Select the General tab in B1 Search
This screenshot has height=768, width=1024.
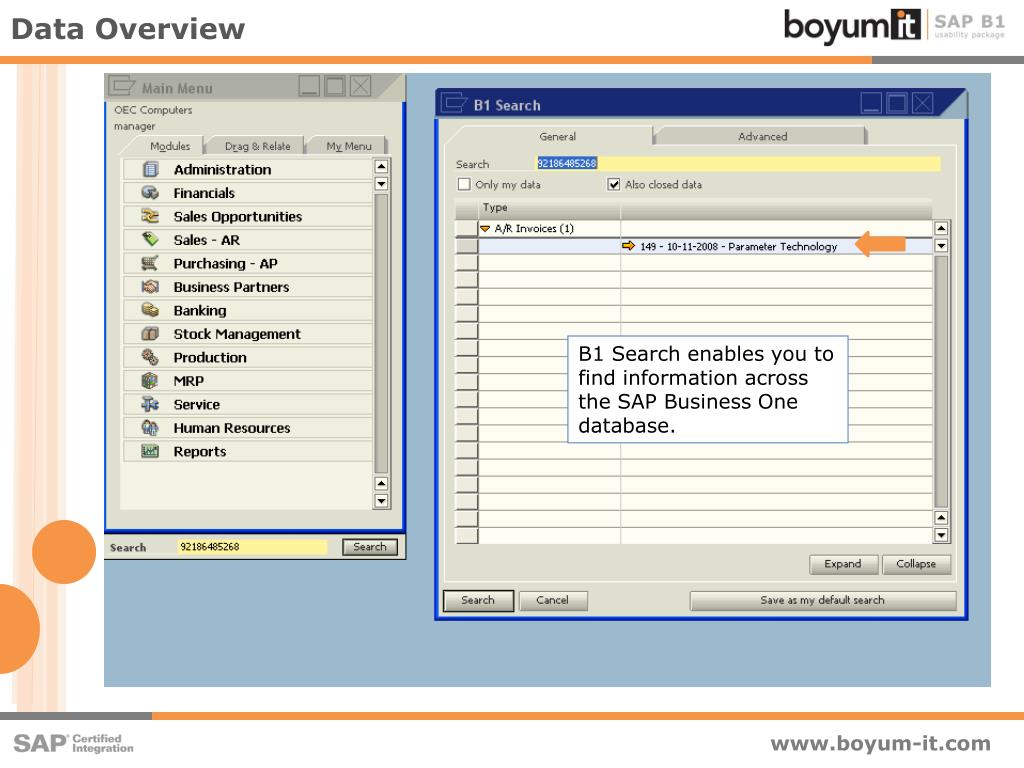pos(557,136)
